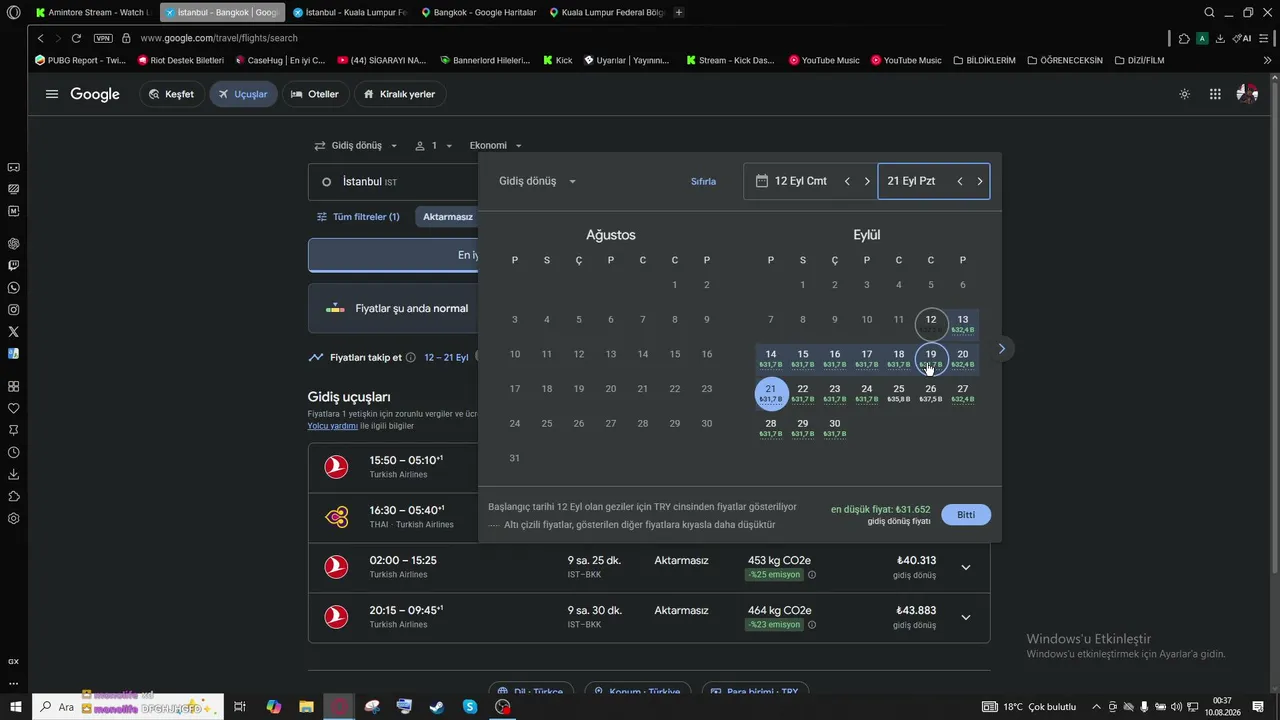Open the PUBG Report bookmark
The image size is (1280, 720).
[80, 60]
